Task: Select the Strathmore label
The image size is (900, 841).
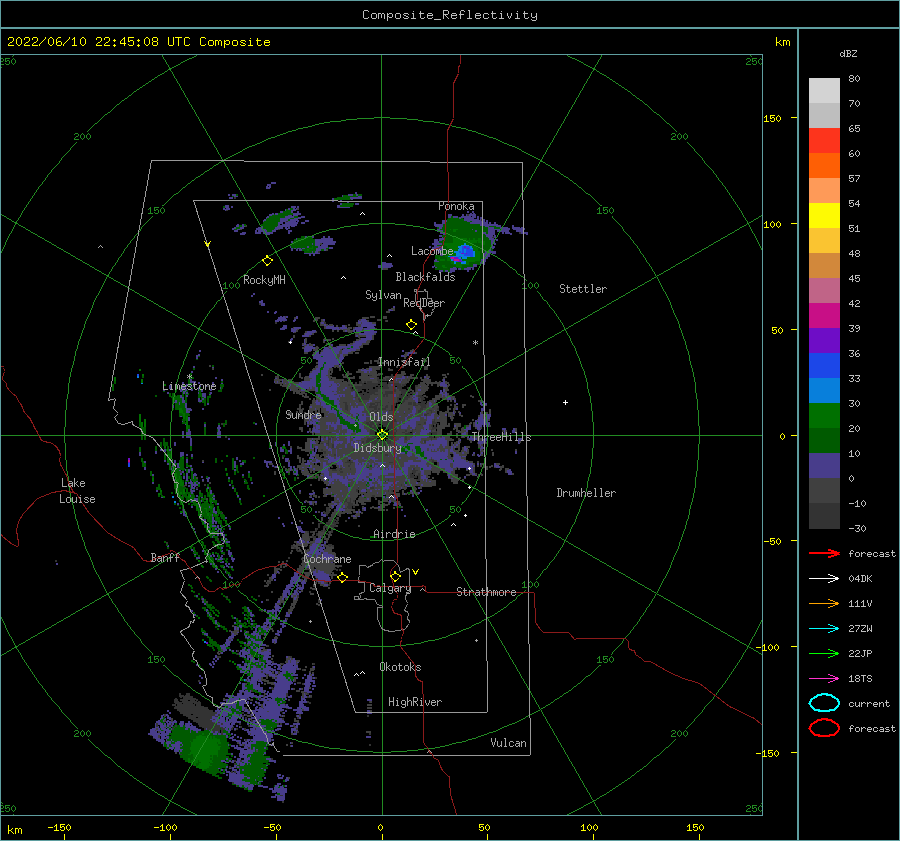Action: click(486, 592)
